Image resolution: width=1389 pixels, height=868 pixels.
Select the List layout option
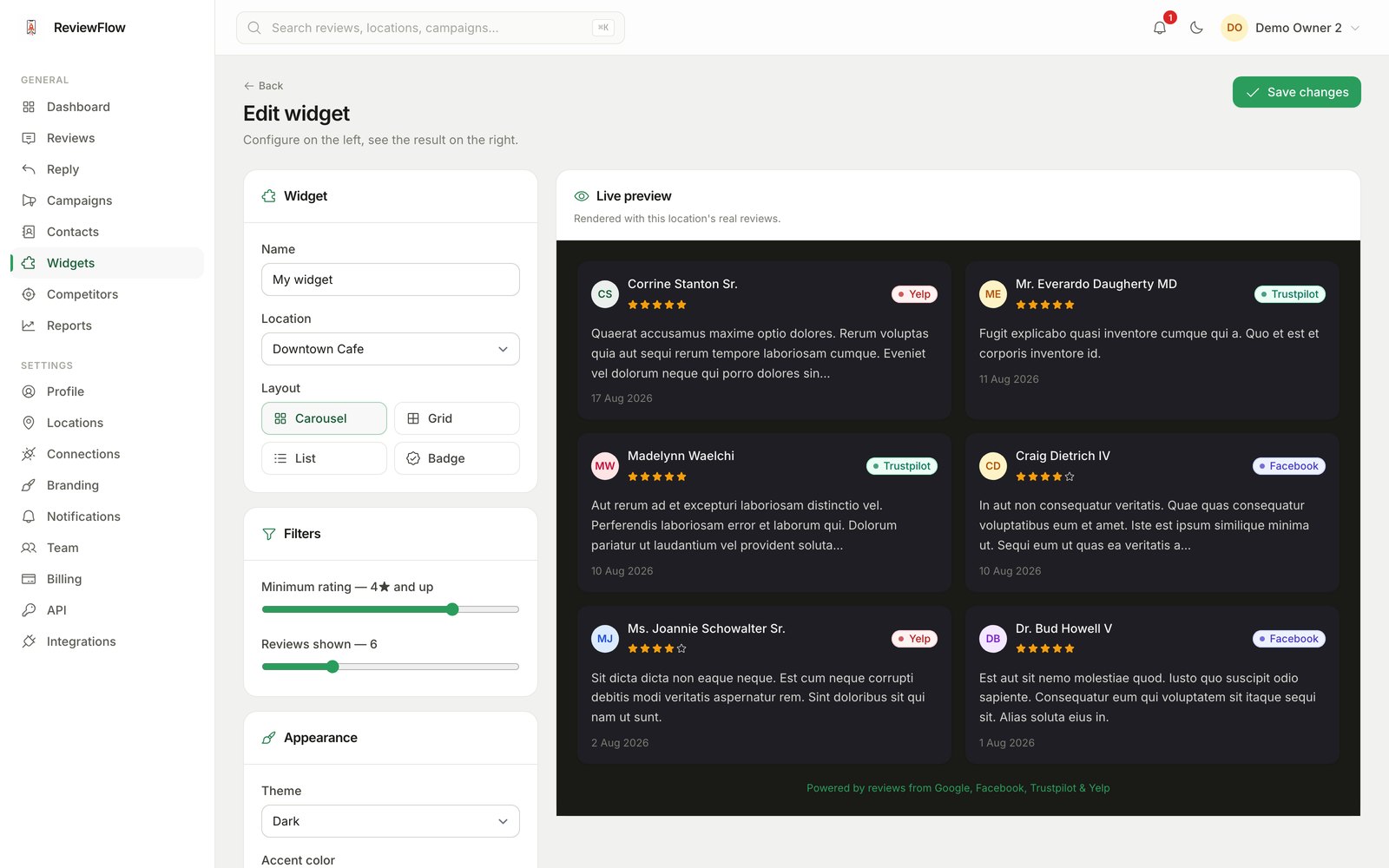pos(324,458)
